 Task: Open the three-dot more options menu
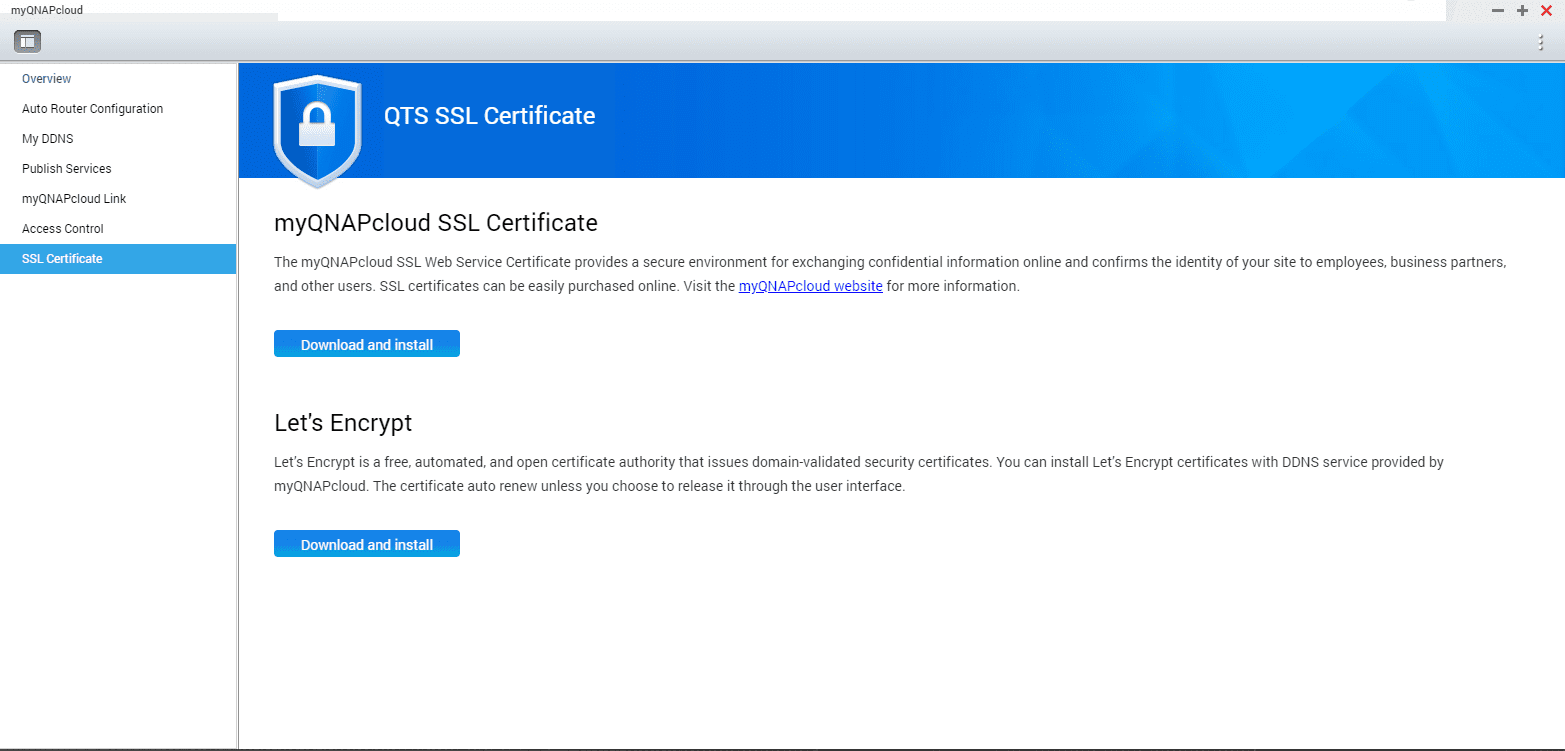click(1541, 41)
